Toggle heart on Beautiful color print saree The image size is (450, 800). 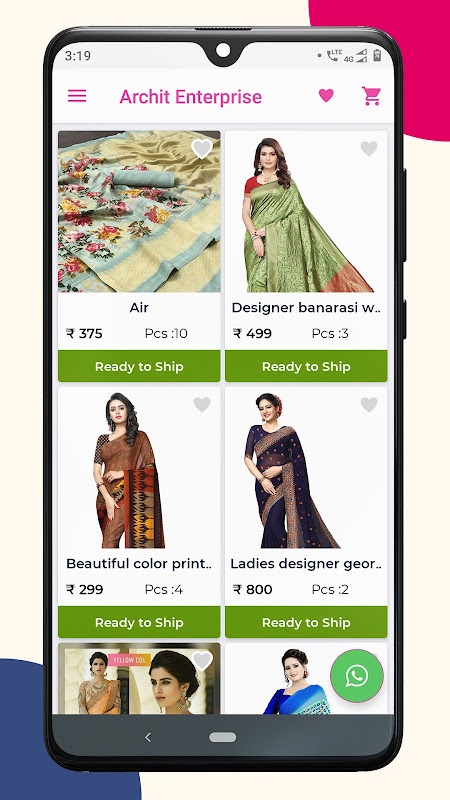[202, 405]
